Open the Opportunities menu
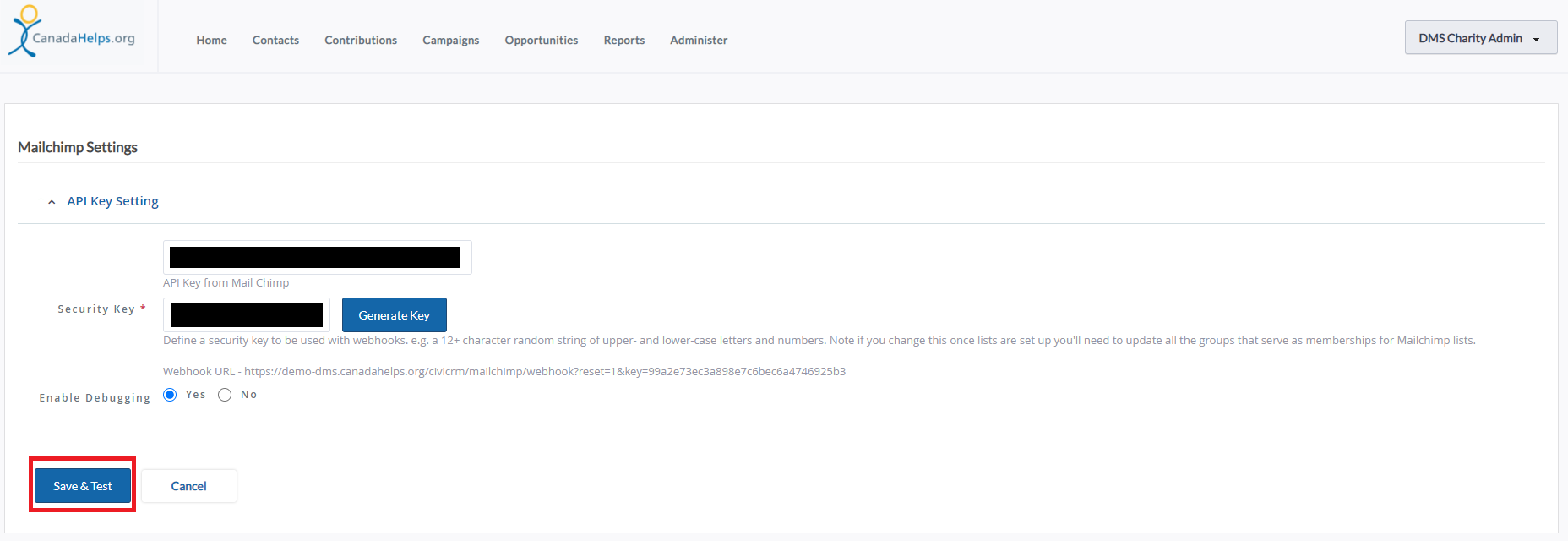Screen dimensions: 1568x541 pyautogui.click(x=542, y=40)
